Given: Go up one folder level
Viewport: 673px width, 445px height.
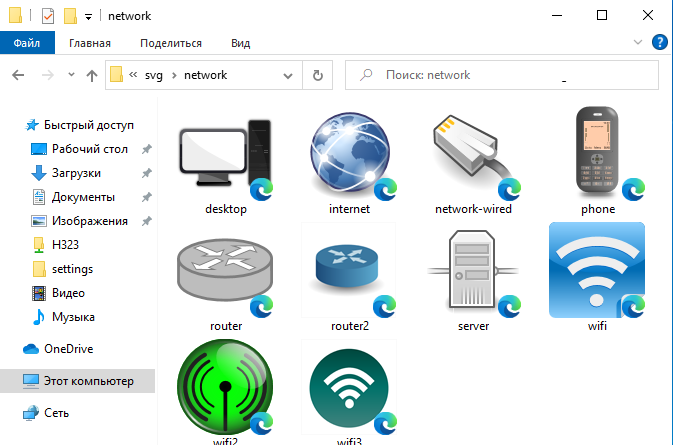Looking at the screenshot, I should (x=92, y=75).
